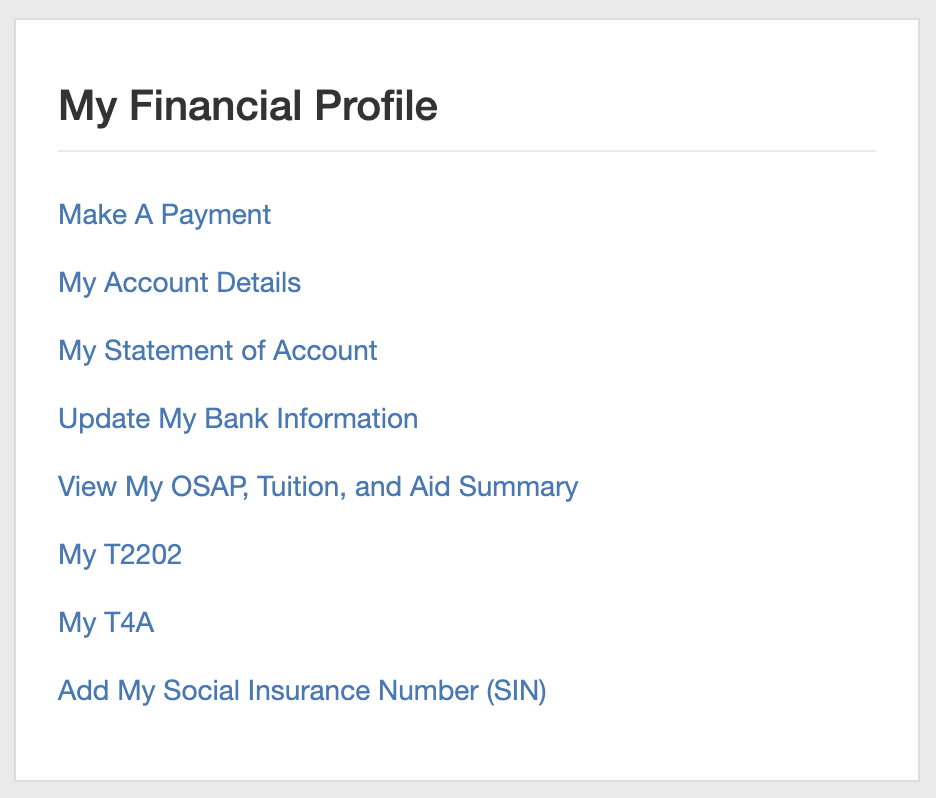Image resolution: width=936 pixels, height=798 pixels.
Task: Open the OSAP, Tuition, and Aid Summary
Action: pyautogui.click(x=318, y=487)
